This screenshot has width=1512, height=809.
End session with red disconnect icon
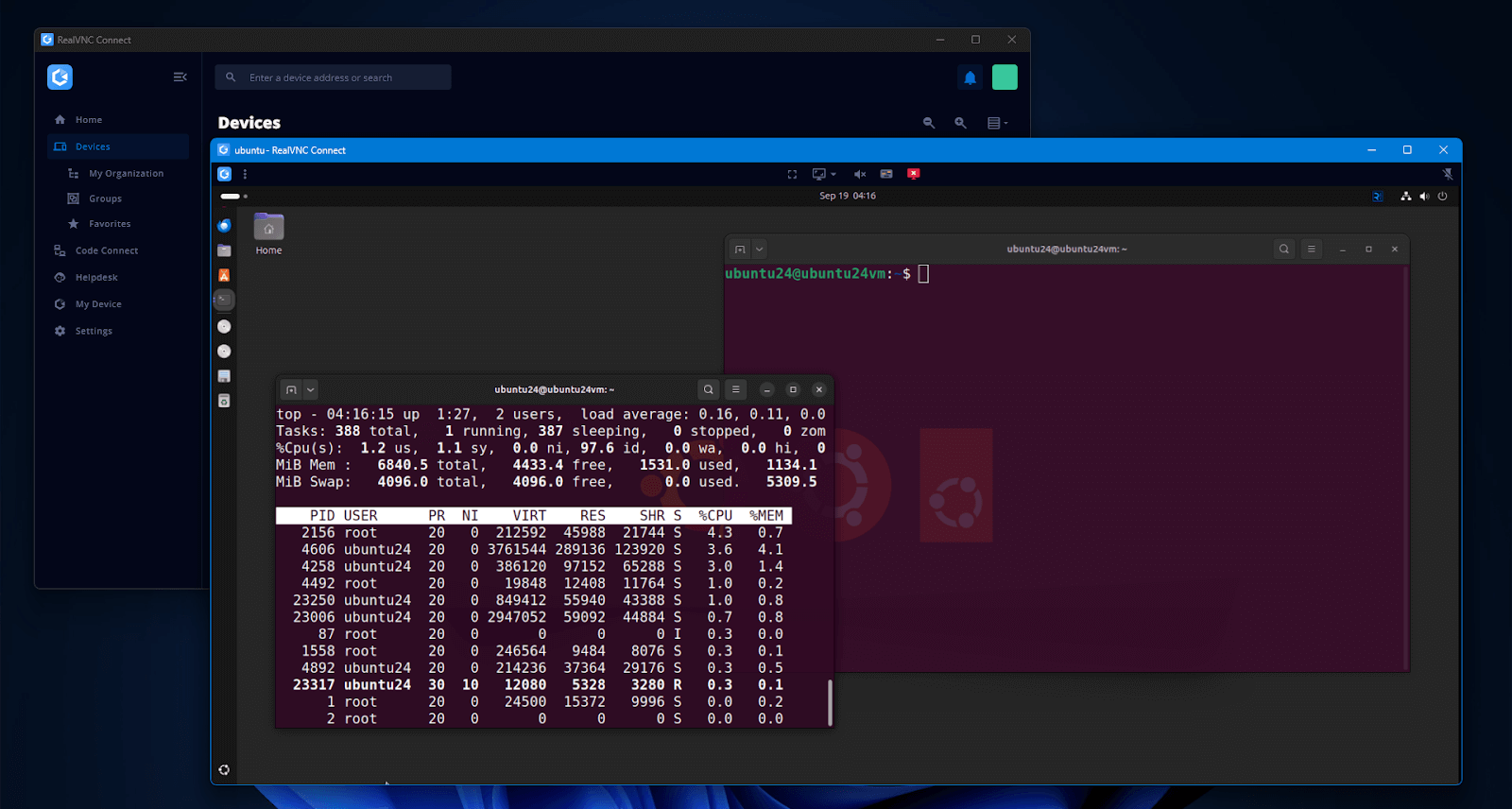[914, 174]
